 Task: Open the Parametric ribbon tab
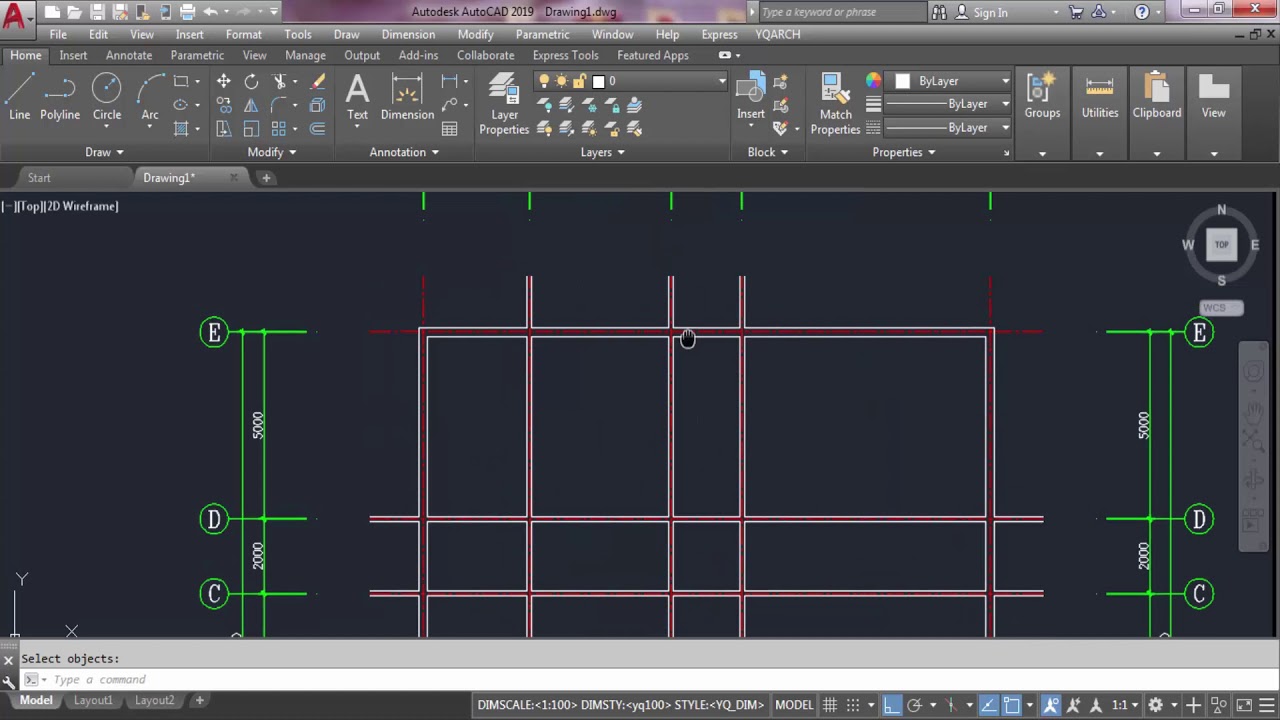click(x=197, y=55)
